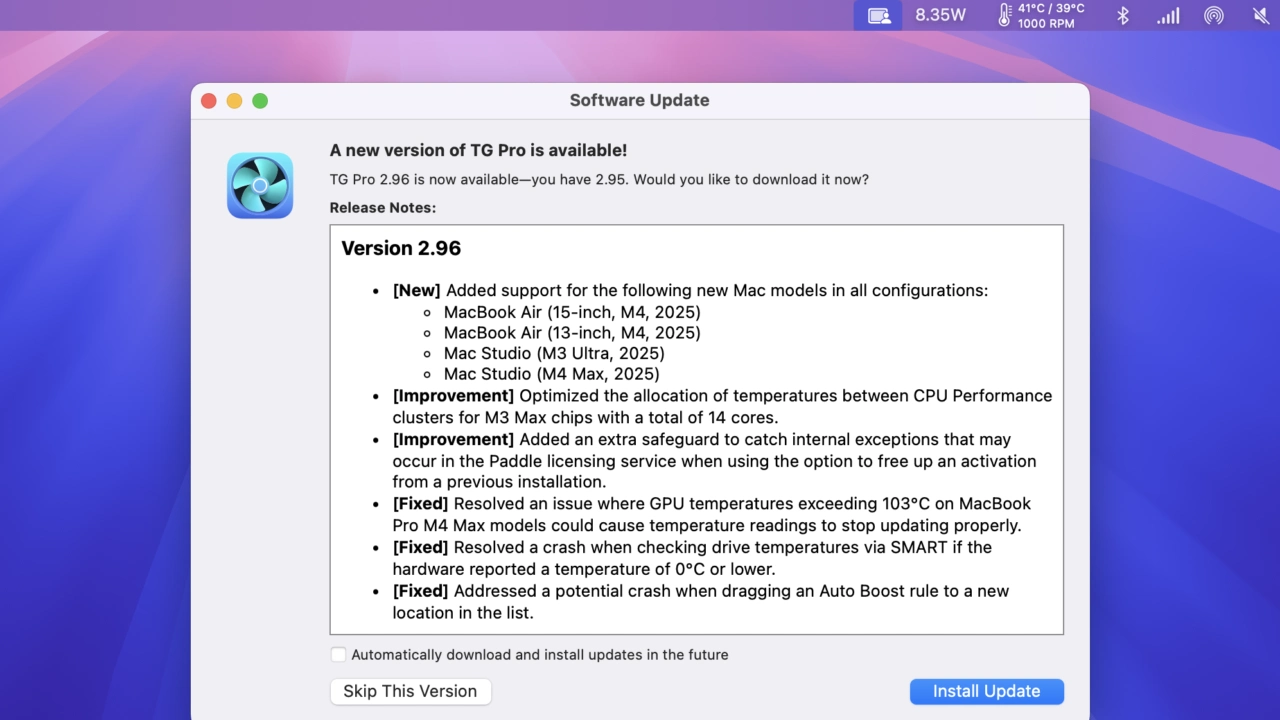Image resolution: width=1280 pixels, height=720 pixels.
Task: Close the Software Update window
Action: pos(208,101)
